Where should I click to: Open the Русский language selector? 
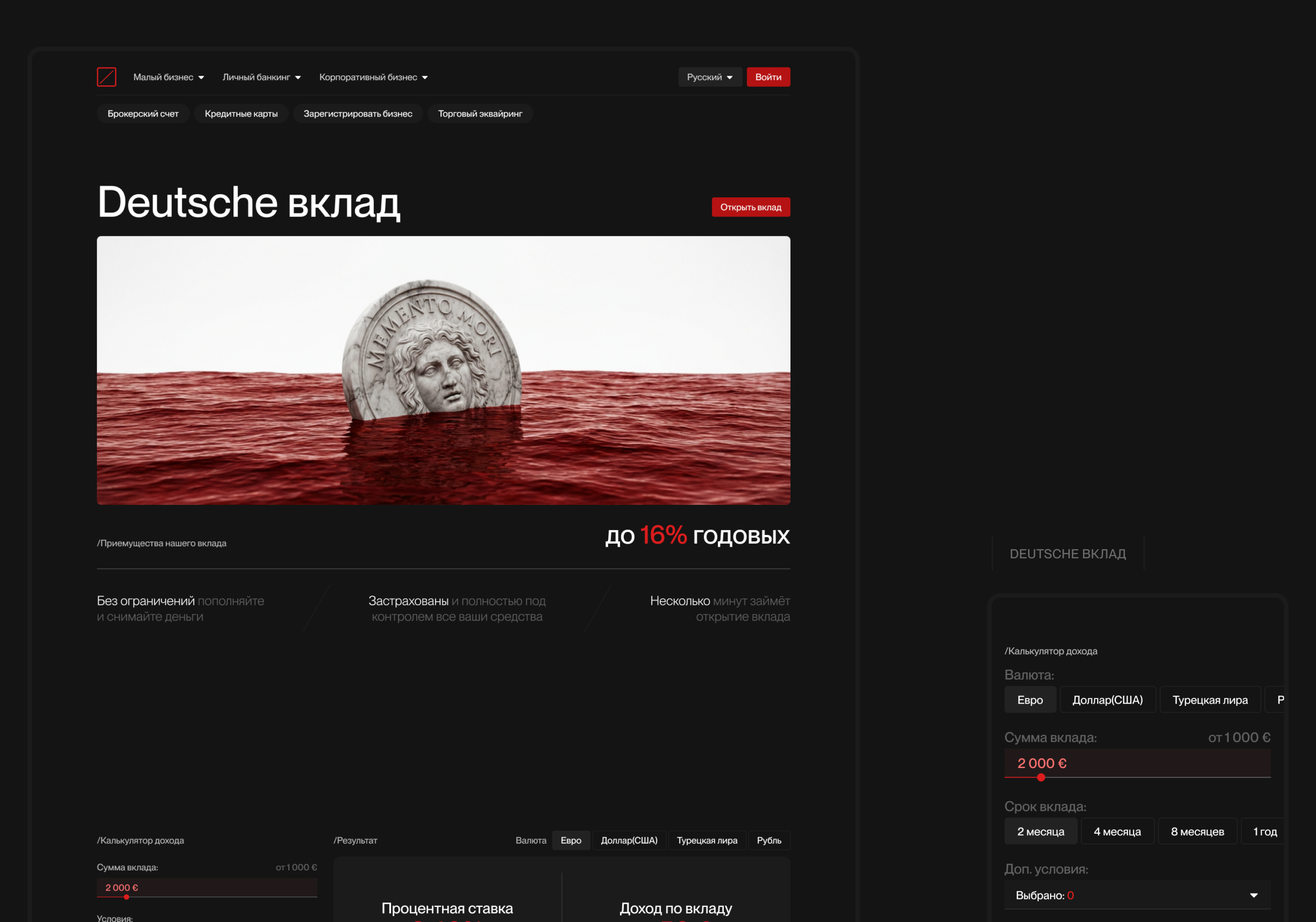(710, 77)
